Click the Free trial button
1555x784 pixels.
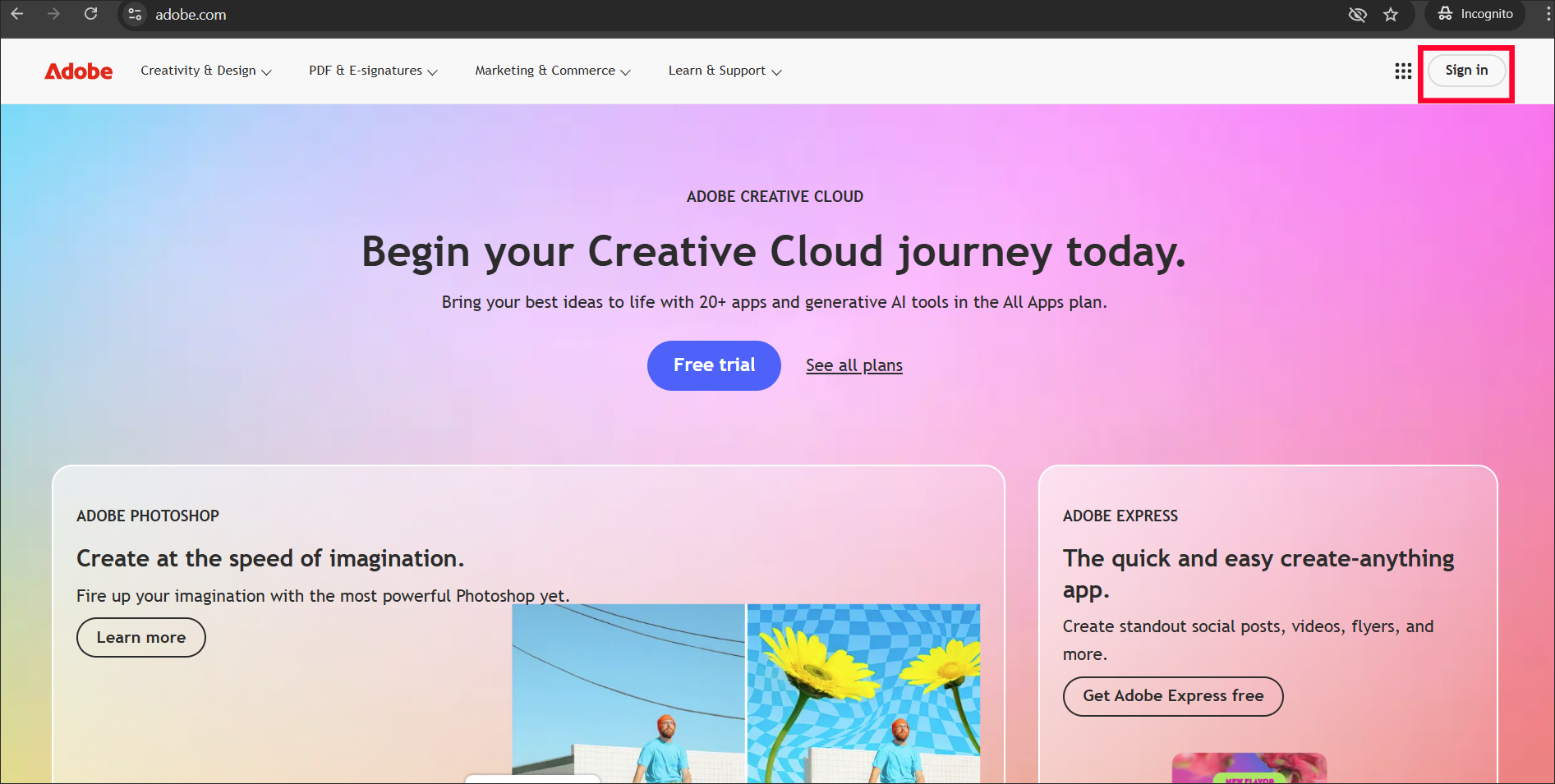(714, 365)
